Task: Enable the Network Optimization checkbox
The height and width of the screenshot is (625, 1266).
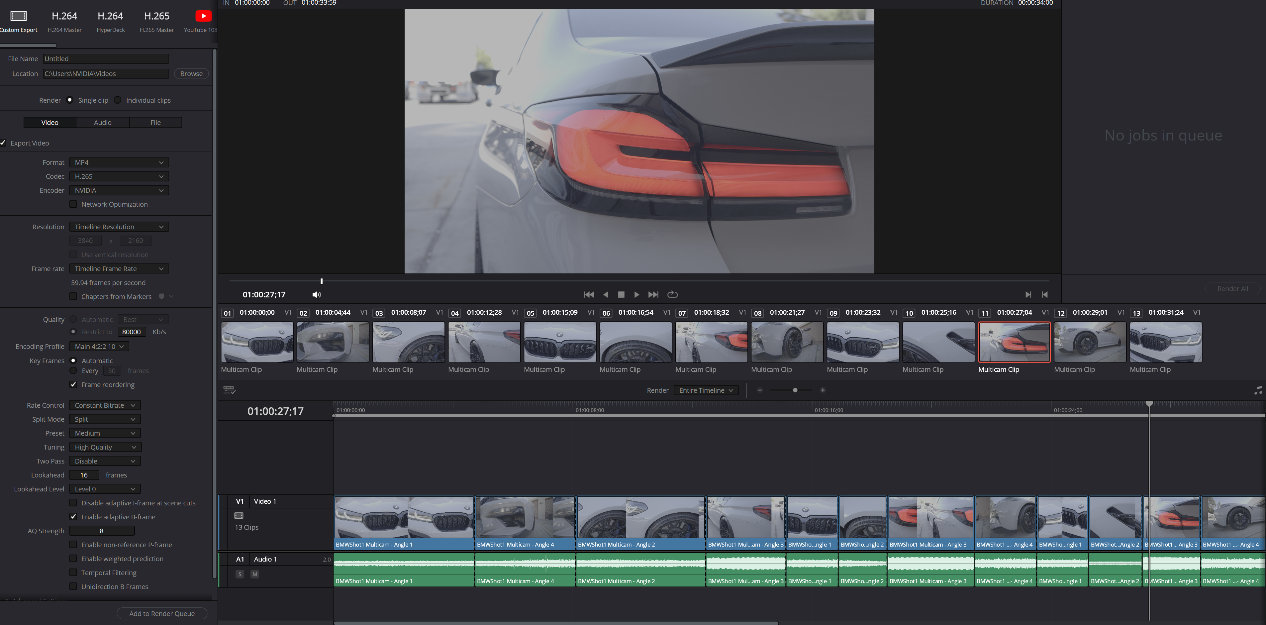Action: tap(73, 204)
